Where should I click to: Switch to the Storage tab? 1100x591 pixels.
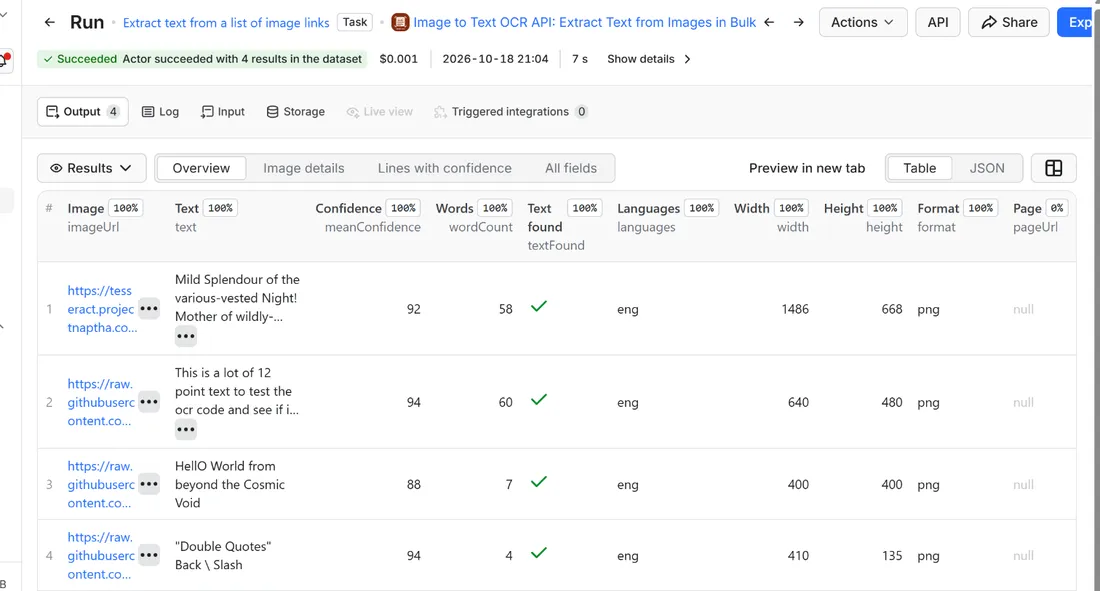[295, 112]
